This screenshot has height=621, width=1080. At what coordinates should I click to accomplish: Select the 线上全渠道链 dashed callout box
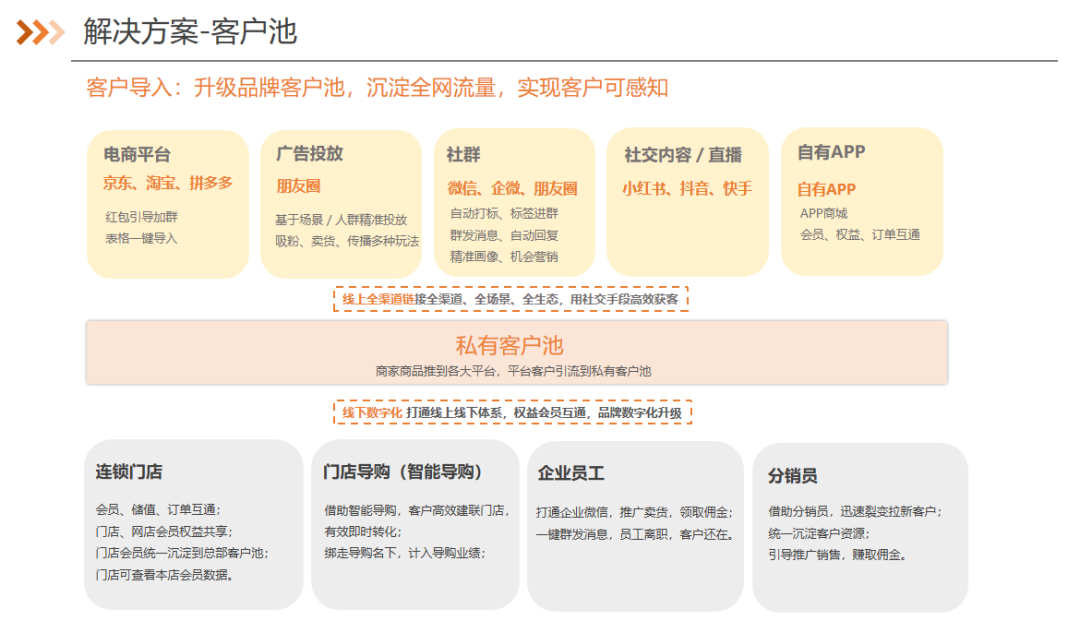click(x=510, y=298)
